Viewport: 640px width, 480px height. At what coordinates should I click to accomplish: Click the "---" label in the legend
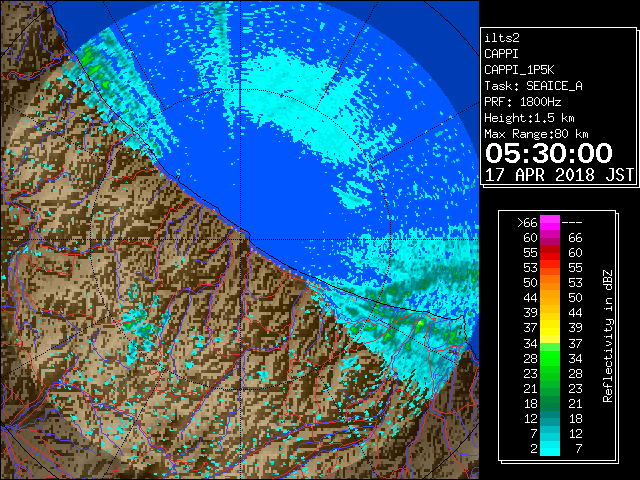(x=572, y=223)
